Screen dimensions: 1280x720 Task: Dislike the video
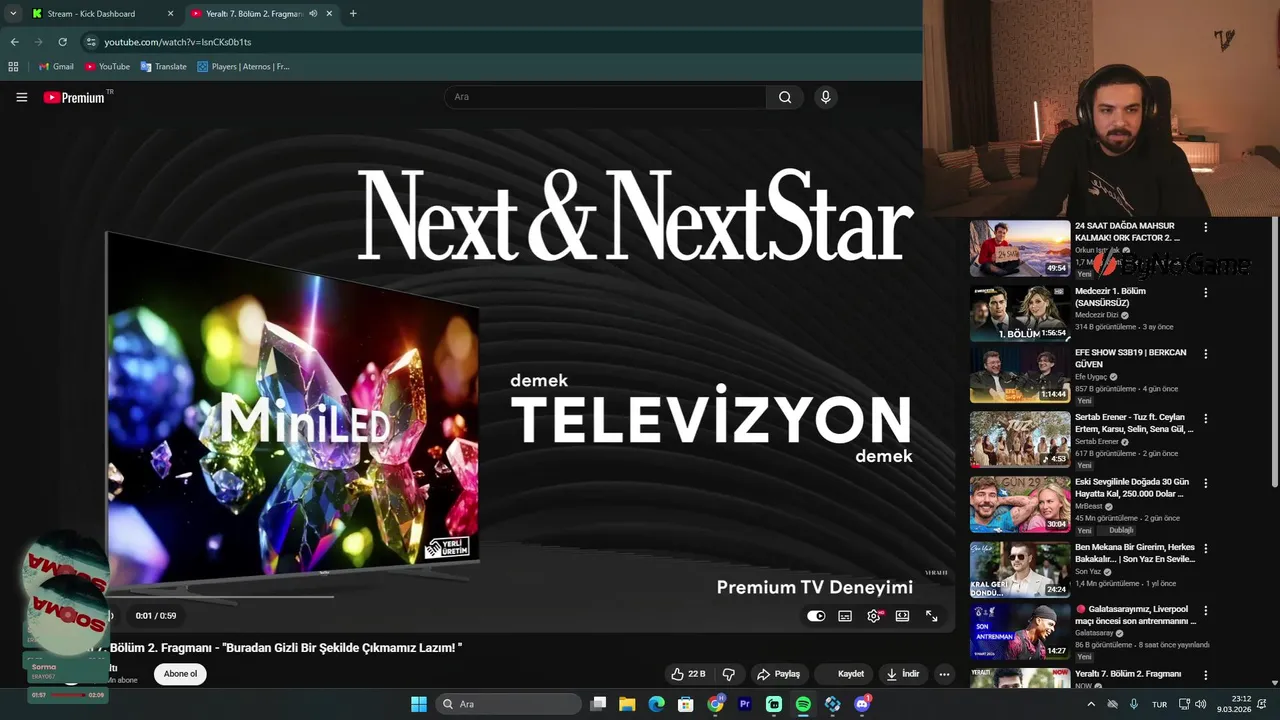pos(728,674)
